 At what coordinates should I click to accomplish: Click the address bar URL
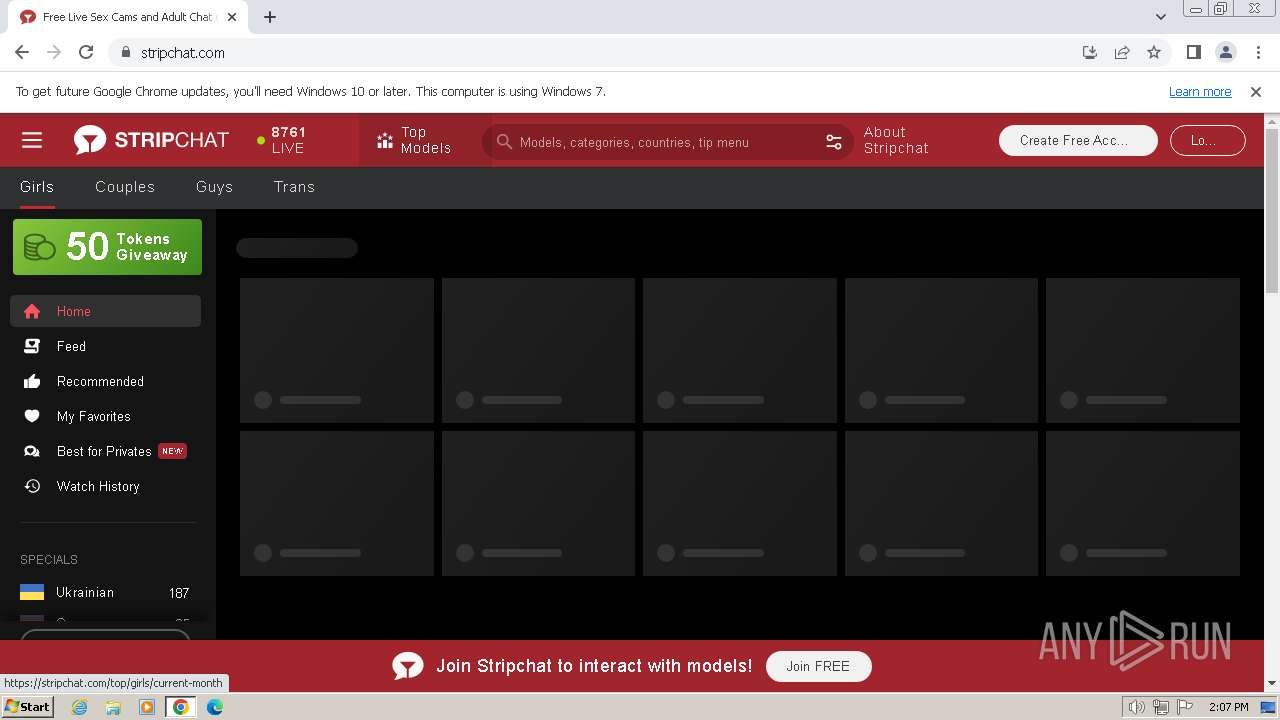182,52
